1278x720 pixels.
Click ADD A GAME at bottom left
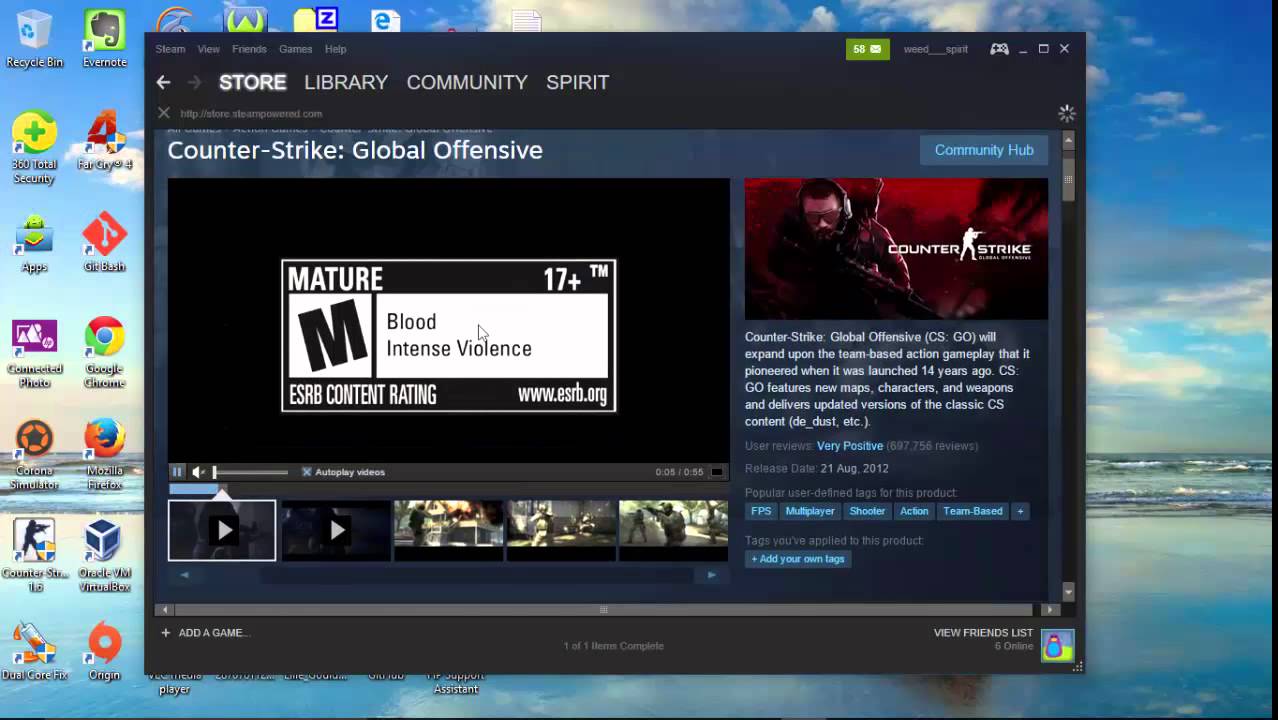(x=212, y=633)
